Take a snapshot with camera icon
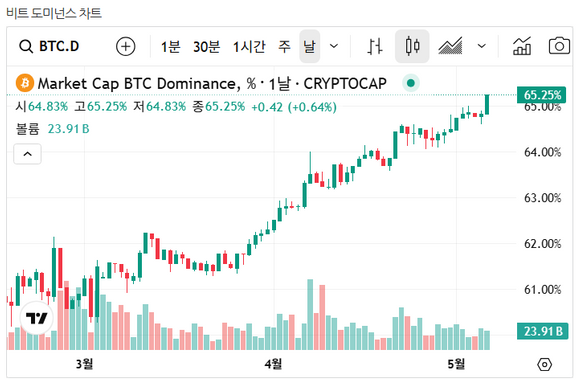The height and width of the screenshot is (380, 578). click(x=559, y=46)
